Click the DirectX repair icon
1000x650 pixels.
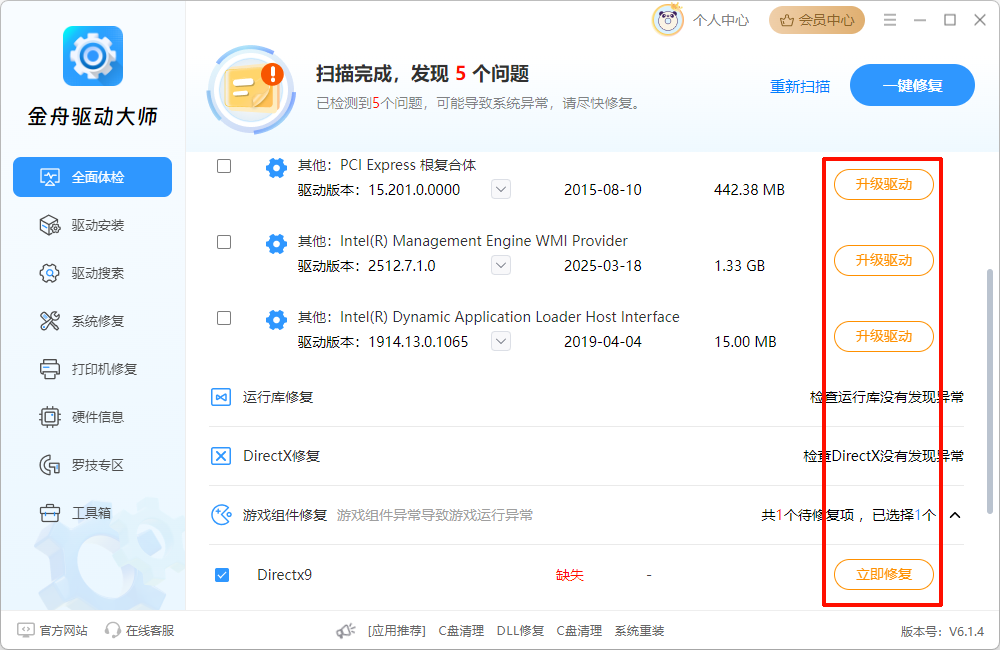[221, 456]
